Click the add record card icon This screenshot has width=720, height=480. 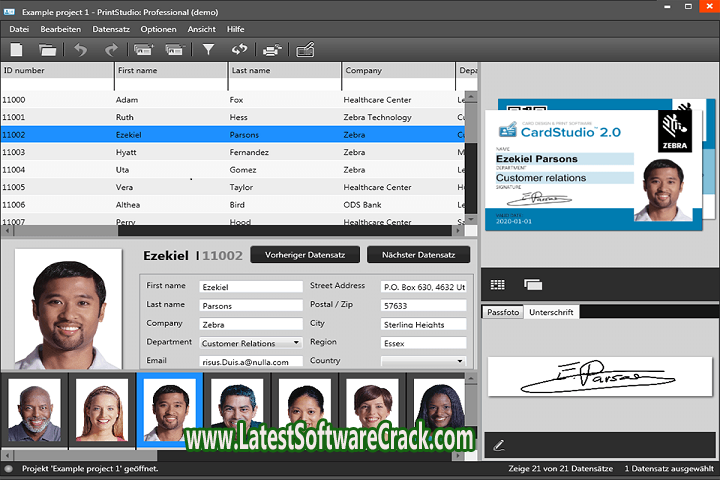click(x=144, y=50)
